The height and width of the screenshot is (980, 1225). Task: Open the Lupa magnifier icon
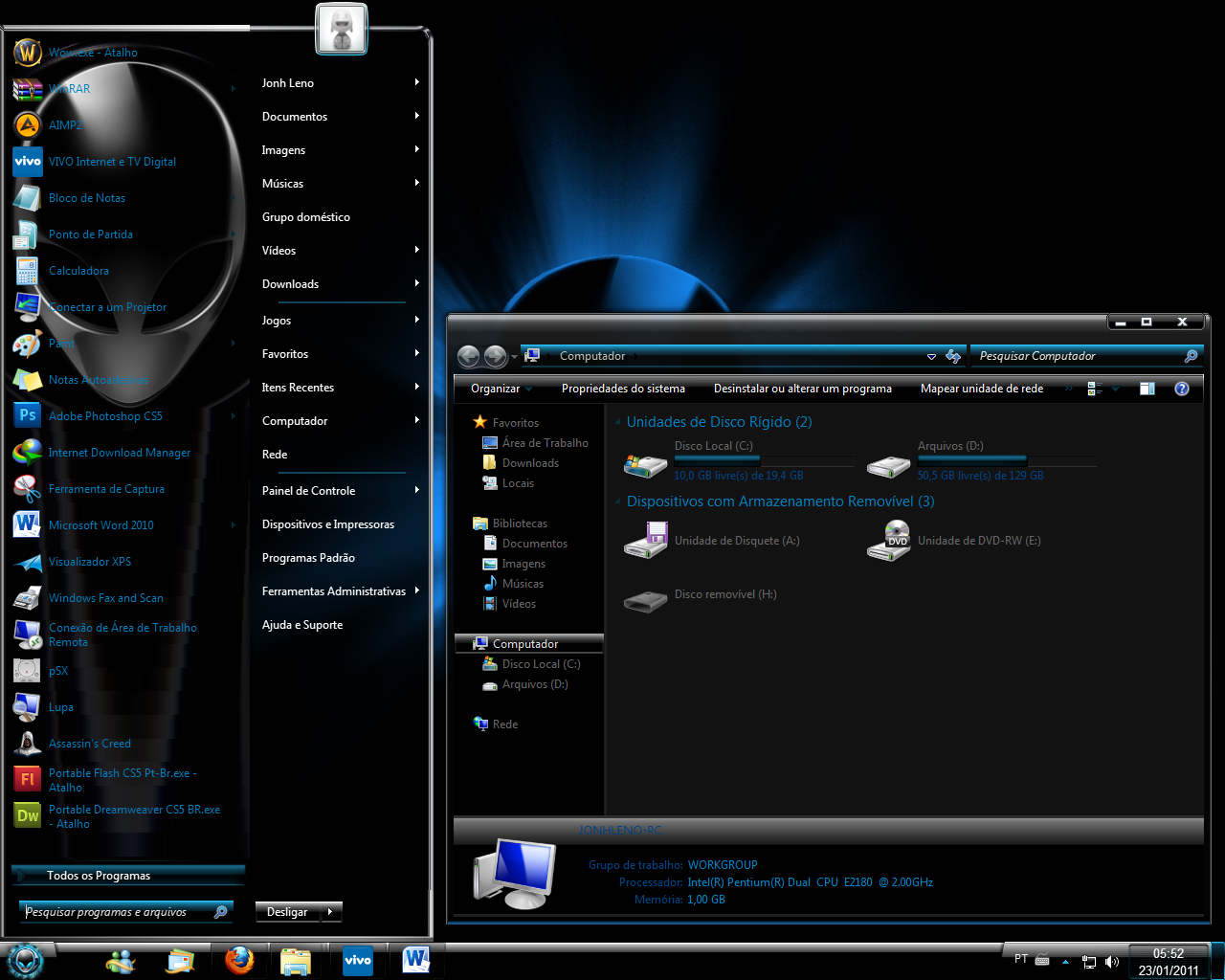(x=27, y=707)
